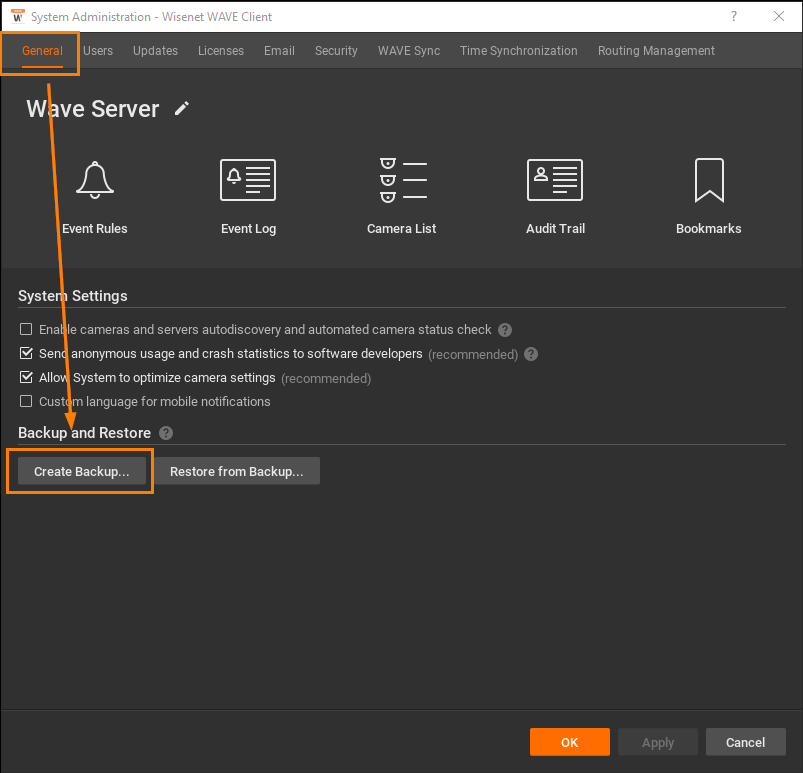Screen dimensions: 803x773
Task: Click the Camera List label
Action: click(x=402, y=228)
